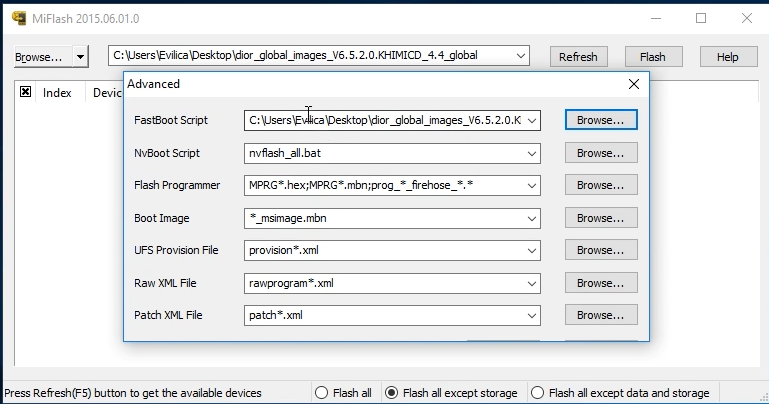Viewport: 769px width, 404px height.
Task: Toggle the select-all checkbox beside Index
Action: [26, 92]
